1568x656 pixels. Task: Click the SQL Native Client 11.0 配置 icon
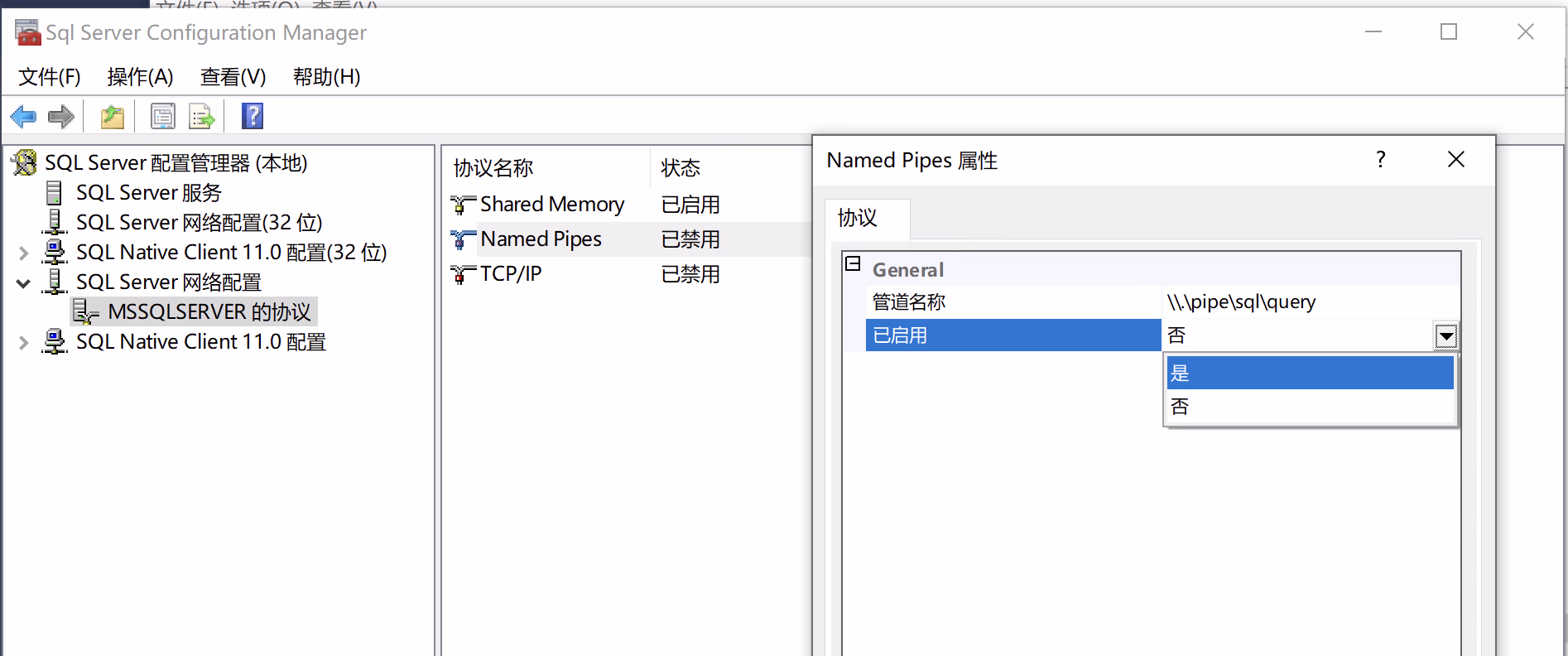55,341
